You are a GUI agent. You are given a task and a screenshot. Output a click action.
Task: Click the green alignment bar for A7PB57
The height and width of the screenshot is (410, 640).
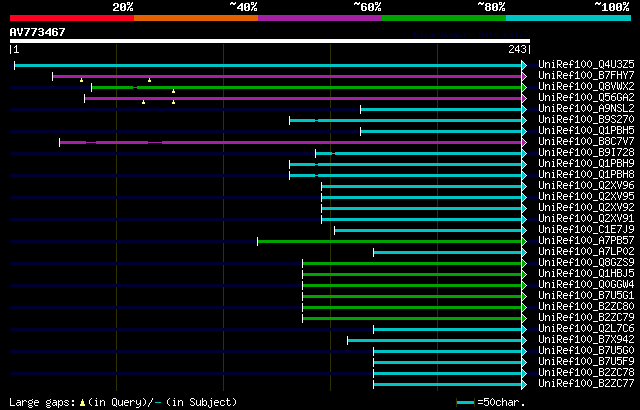click(x=389, y=242)
